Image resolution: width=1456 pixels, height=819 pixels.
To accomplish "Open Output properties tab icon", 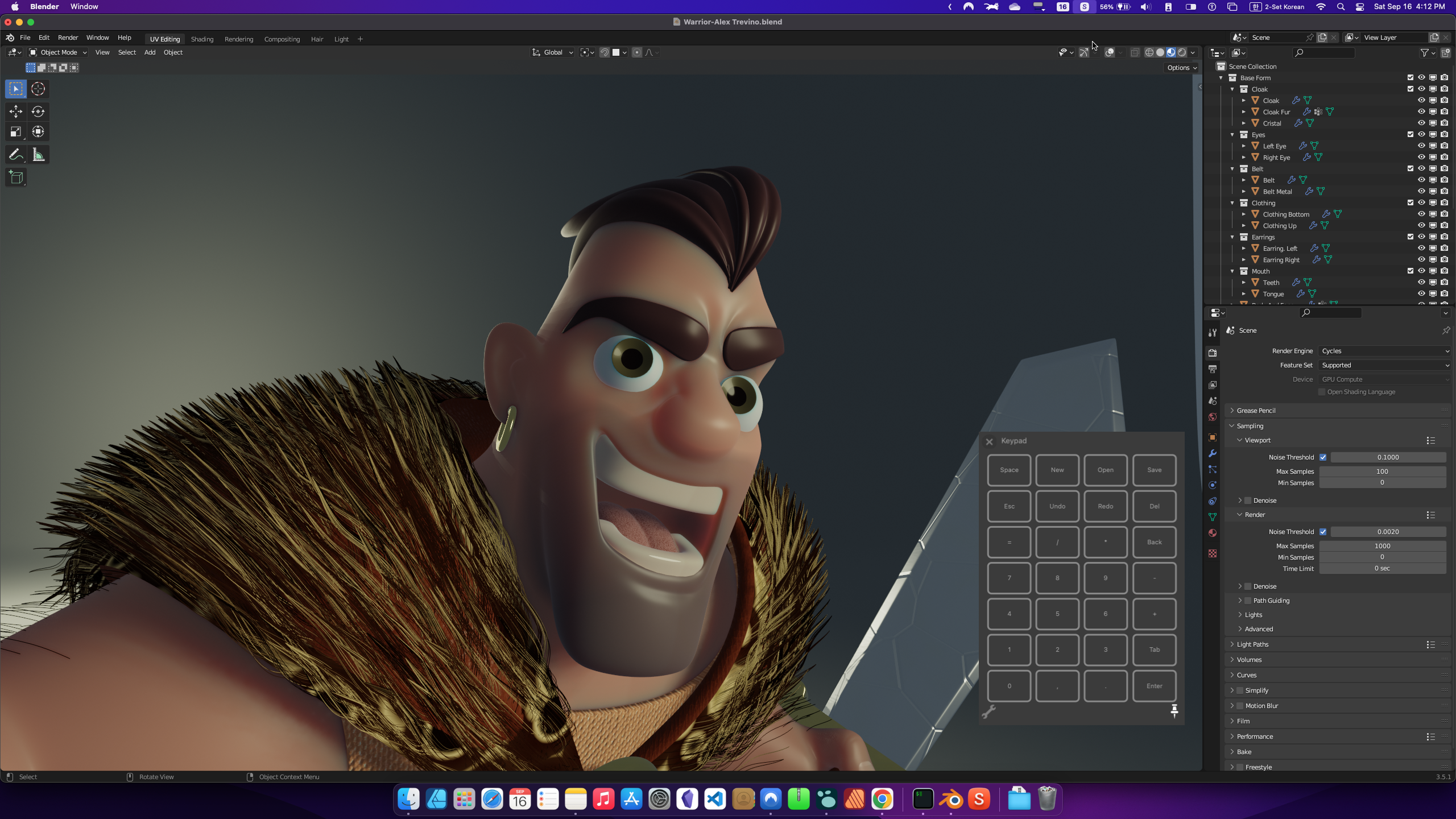I will click(x=1213, y=369).
